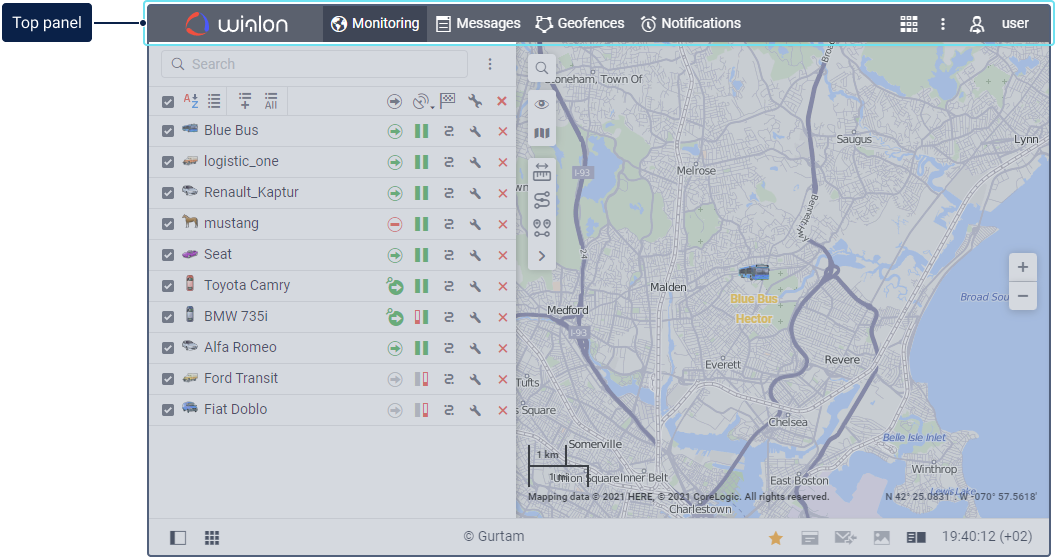
Task: Click the header motion state column icon
Action: pyautogui.click(x=394, y=102)
